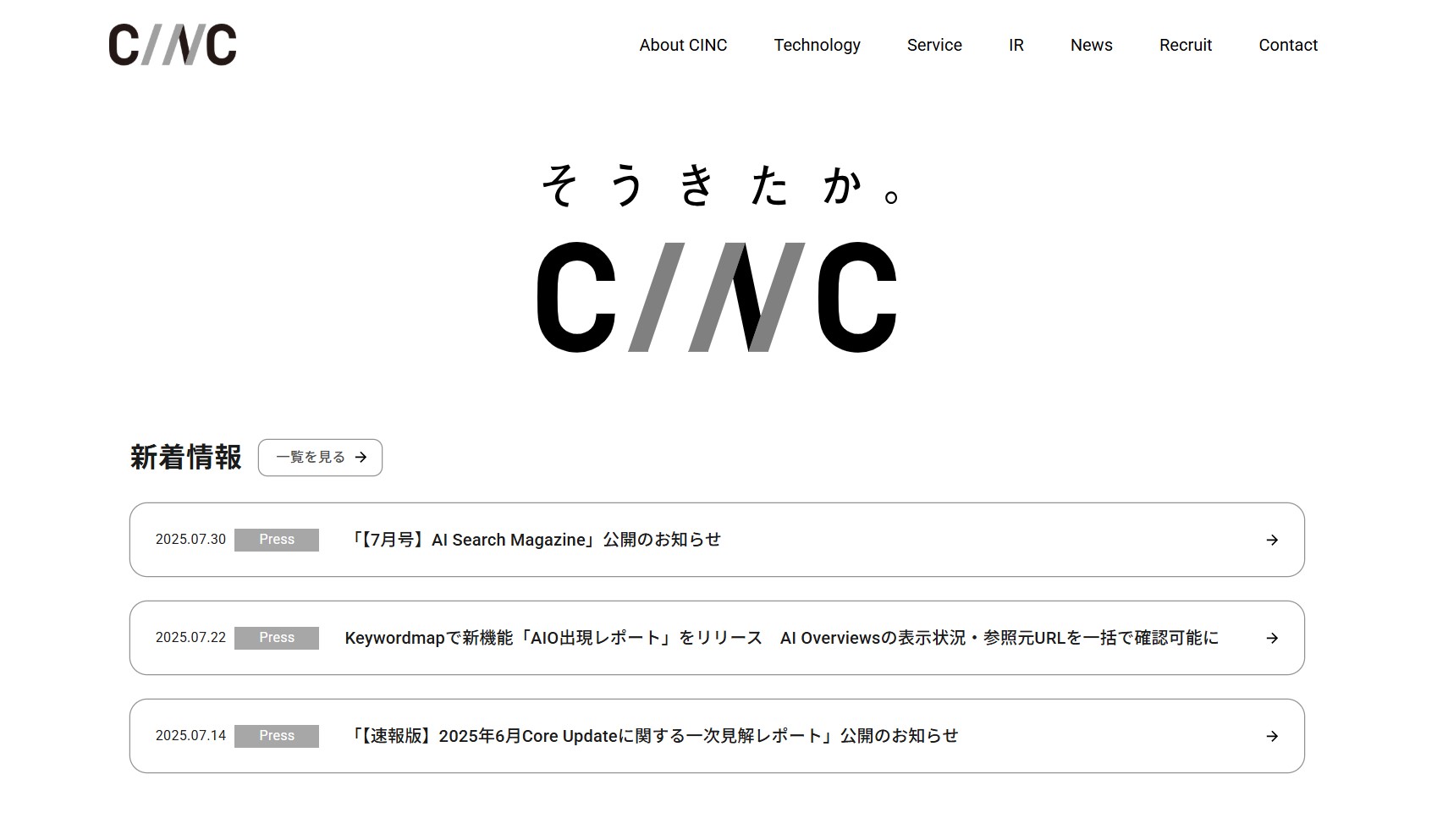Image resolution: width=1437 pixels, height=840 pixels.
Task: Click the 一覧を見る button
Action: pos(320,458)
